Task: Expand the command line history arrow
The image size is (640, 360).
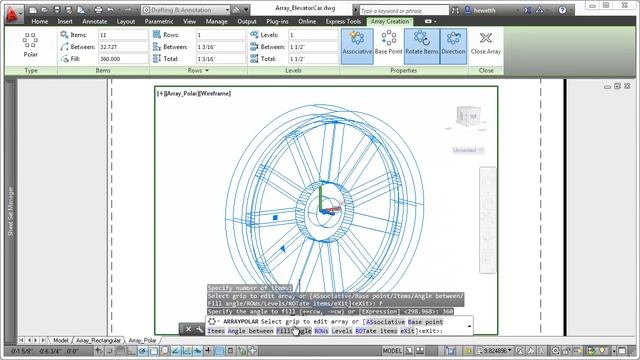Action: point(469,326)
